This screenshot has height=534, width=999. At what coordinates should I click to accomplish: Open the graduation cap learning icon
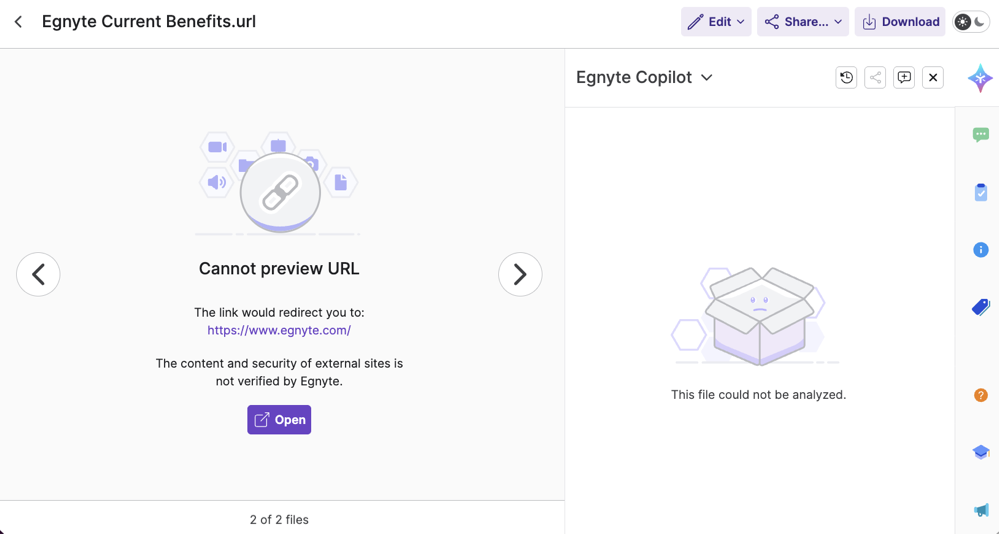(980, 452)
